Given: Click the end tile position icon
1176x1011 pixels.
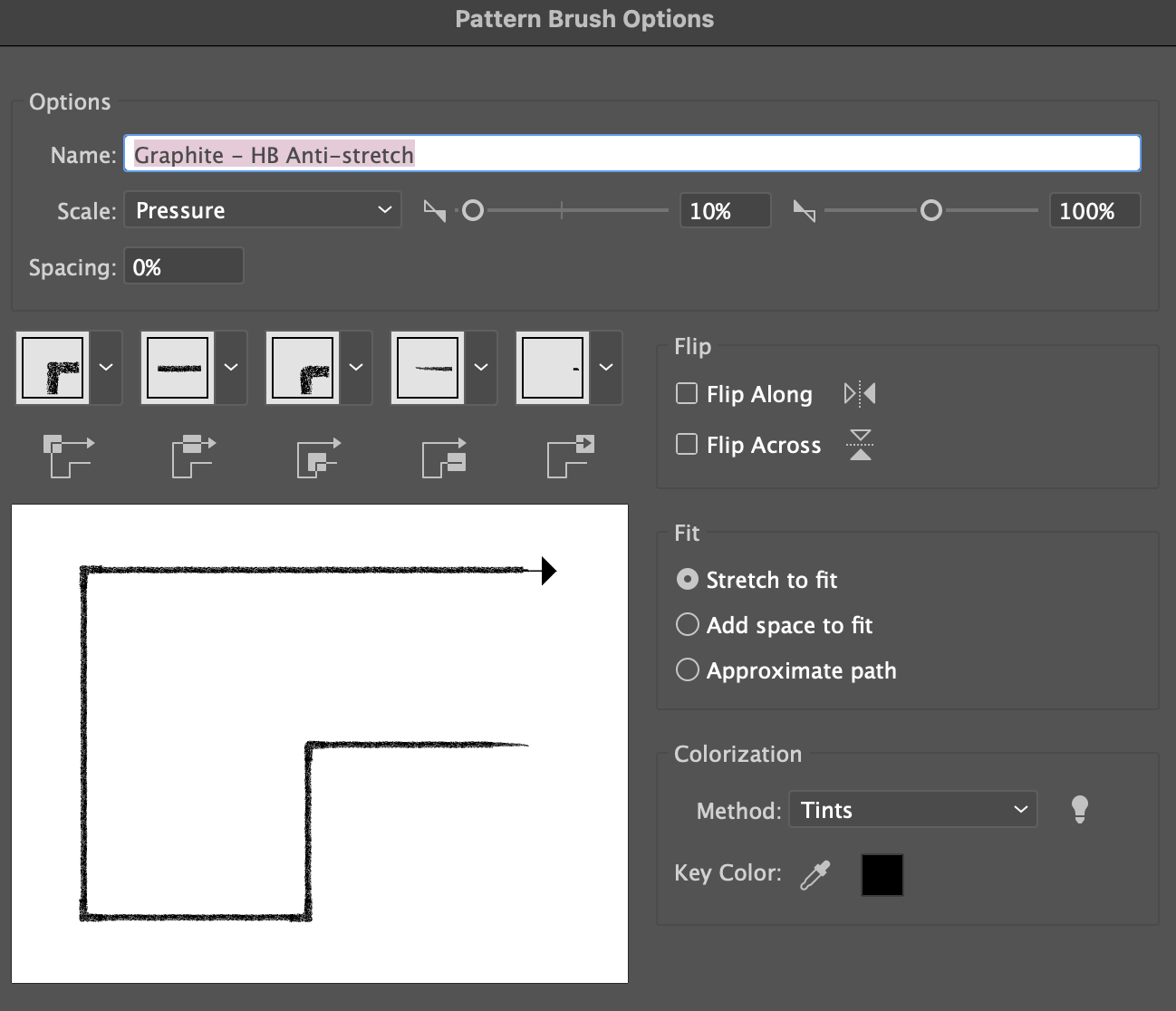Looking at the screenshot, I should click(x=570, y=456).
